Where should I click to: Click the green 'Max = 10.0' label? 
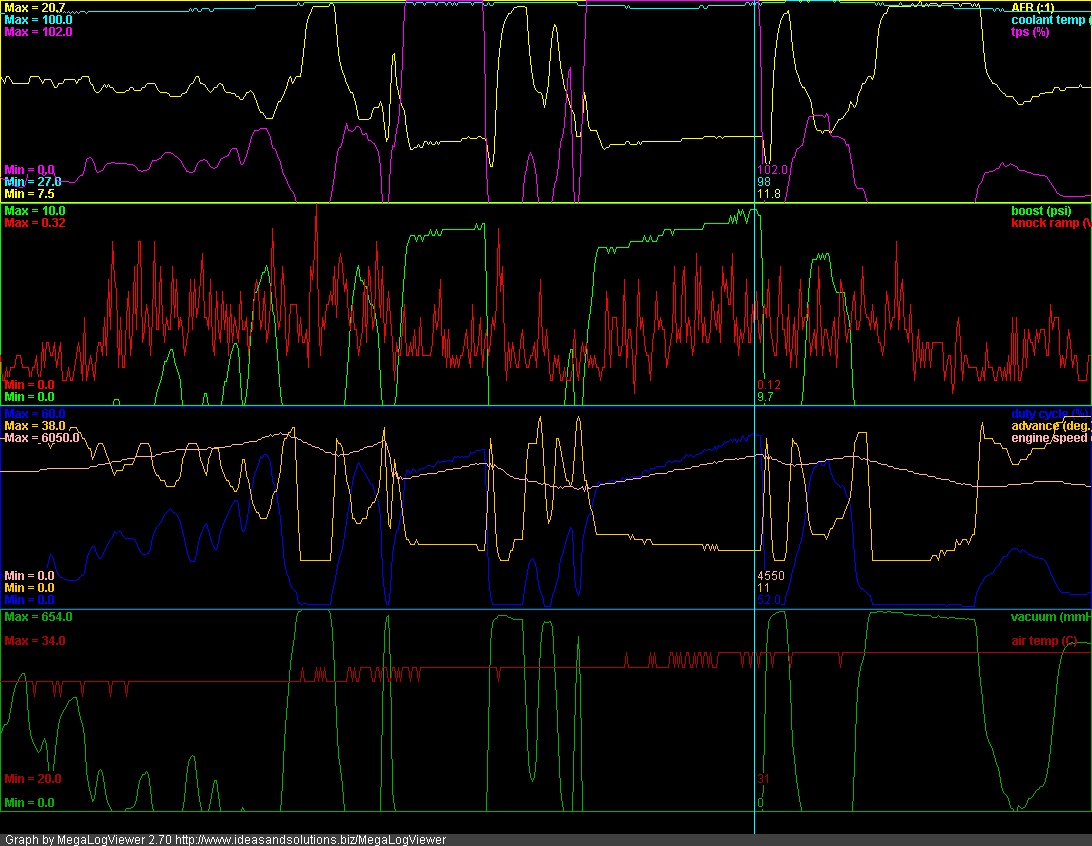pos(35,211)
